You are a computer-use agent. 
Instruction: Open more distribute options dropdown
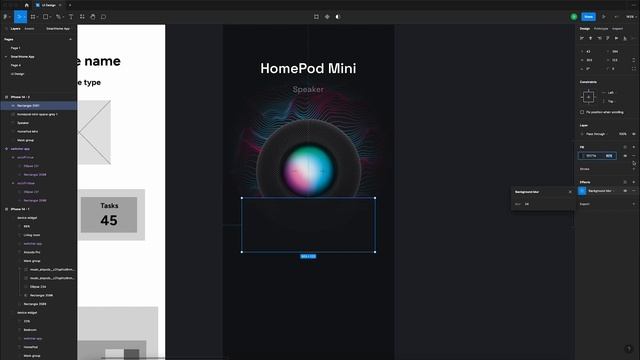[x=633, y=38]
